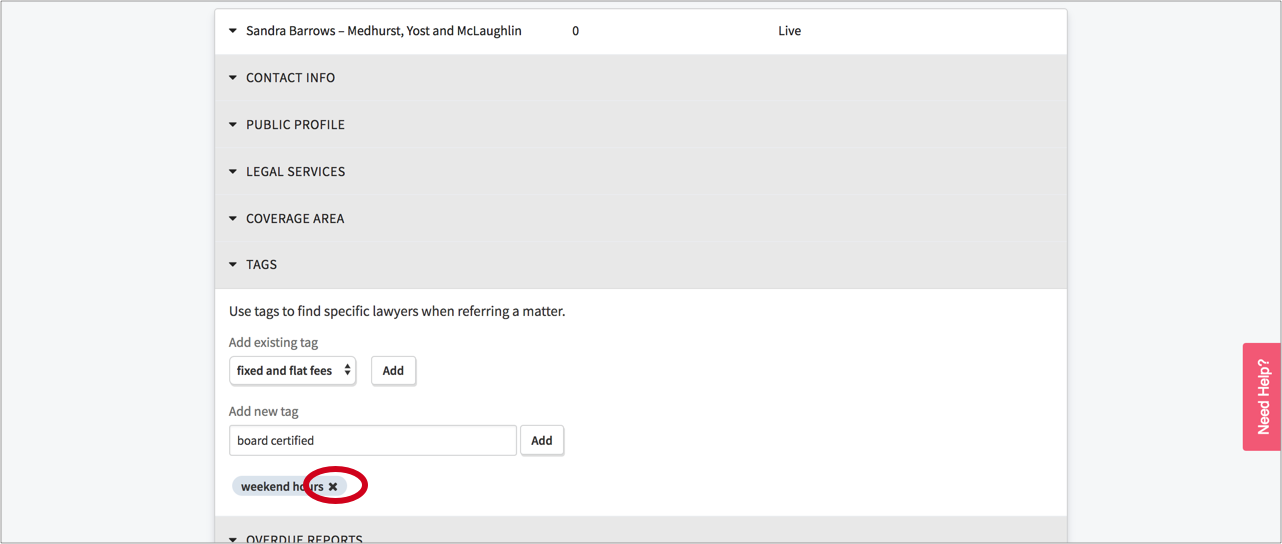The height and width of the screenshot is (544, 1282).
Task: Click the caret icon beside OVERDUE REPORTS
Action: point(233,540)
